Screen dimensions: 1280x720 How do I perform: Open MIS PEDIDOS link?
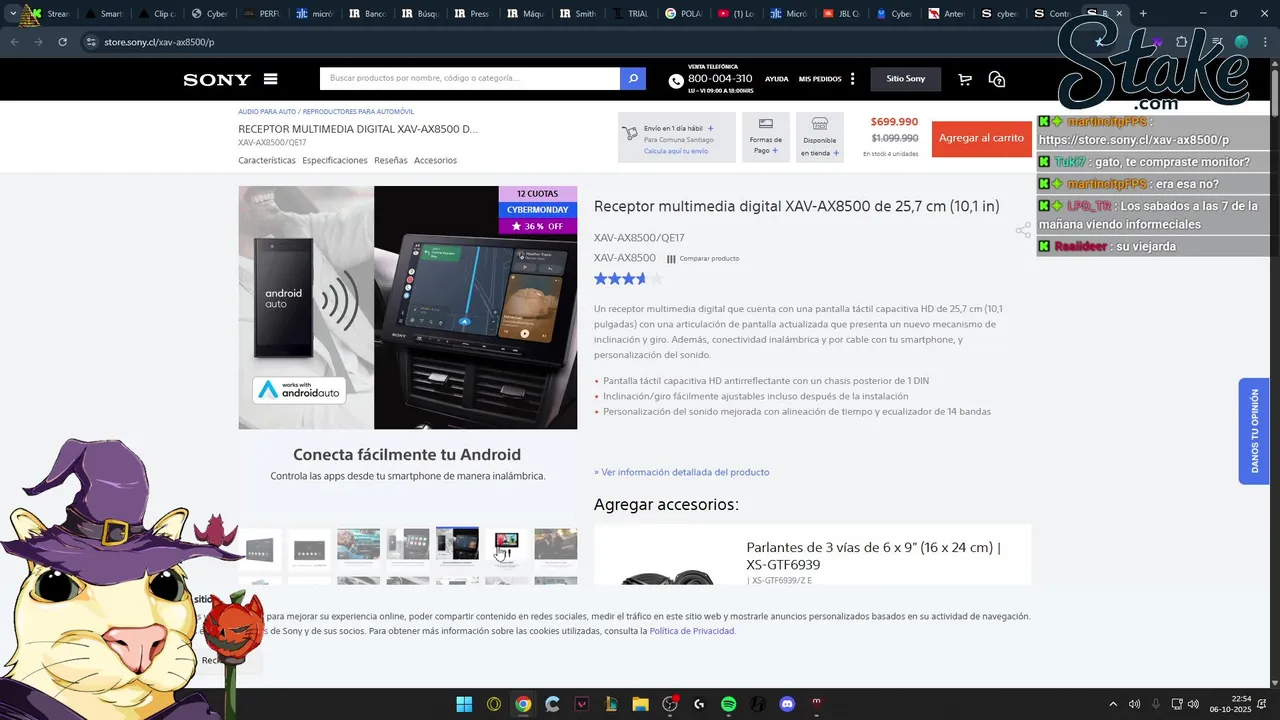pyautogui.click(x=820, y=79)
